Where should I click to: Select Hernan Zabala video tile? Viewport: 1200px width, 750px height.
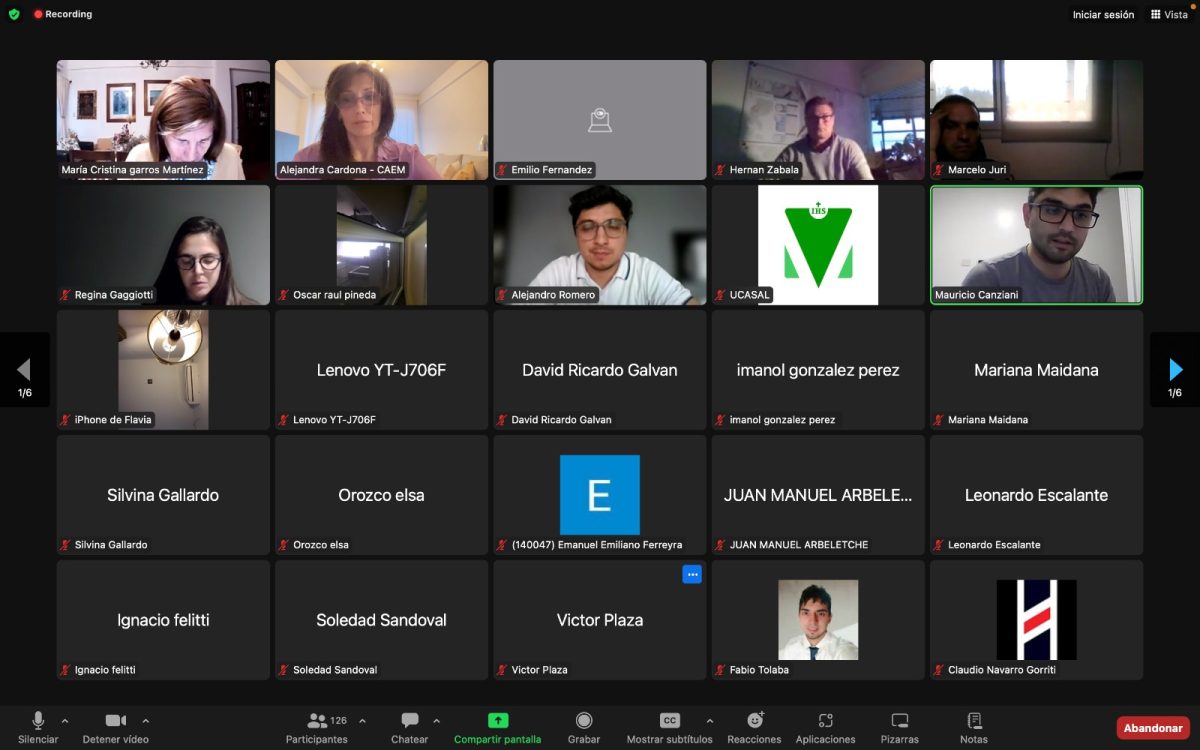click(x=818, y=120)
